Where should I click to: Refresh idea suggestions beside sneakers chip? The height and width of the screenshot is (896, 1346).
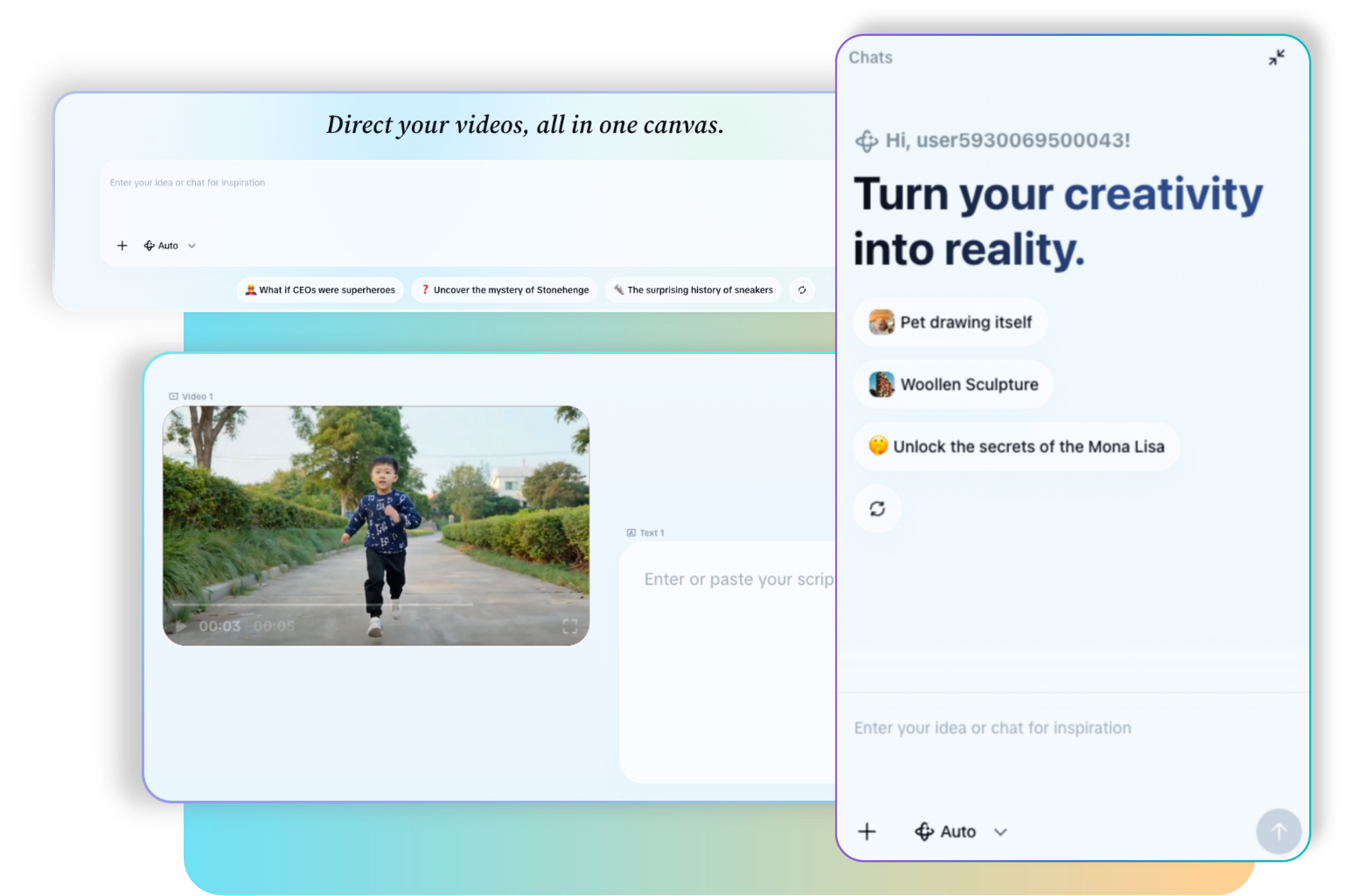click(801, 290)
